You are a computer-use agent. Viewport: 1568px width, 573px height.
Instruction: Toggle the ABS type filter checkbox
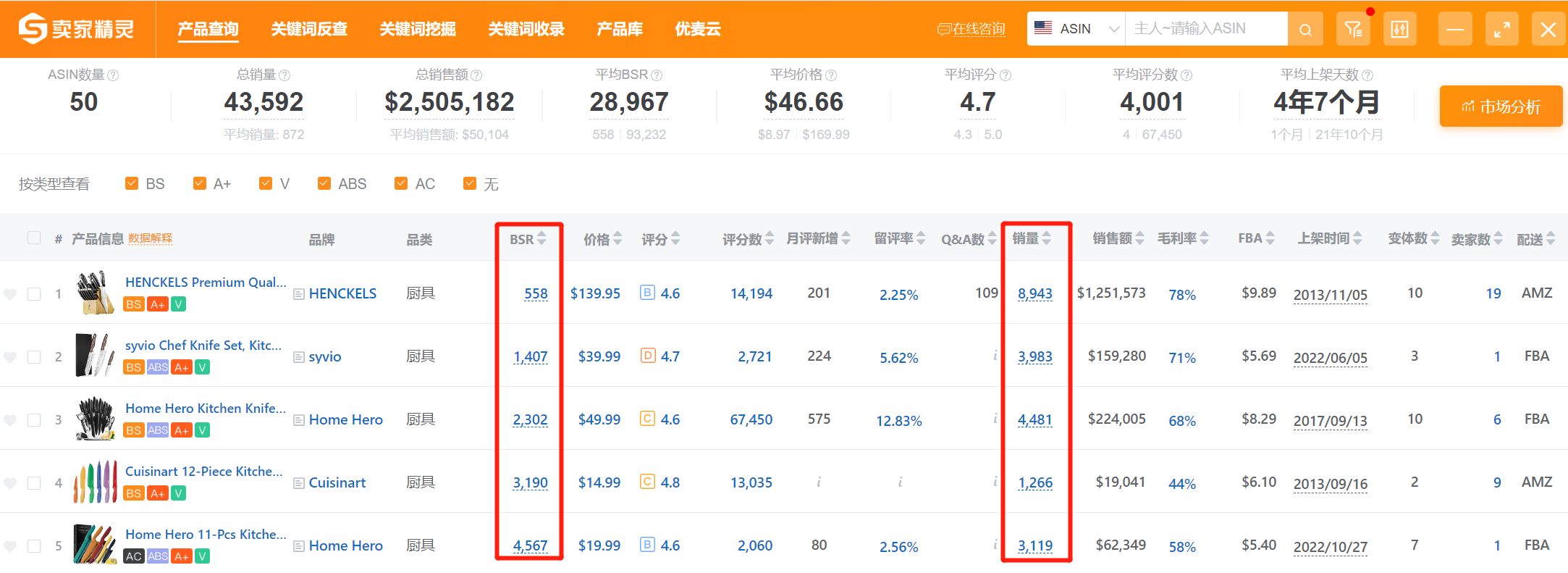click(x=324, y=183)
